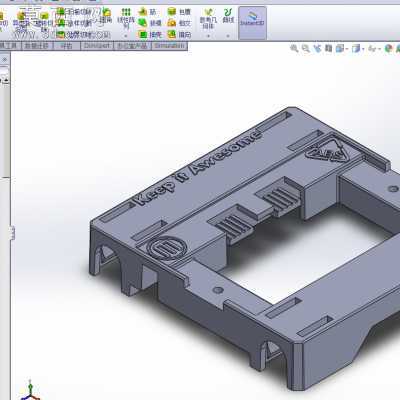Viewport: 400px width, 400px height.
Task: Select the Intersect (相交) tool
Action: 179,23
